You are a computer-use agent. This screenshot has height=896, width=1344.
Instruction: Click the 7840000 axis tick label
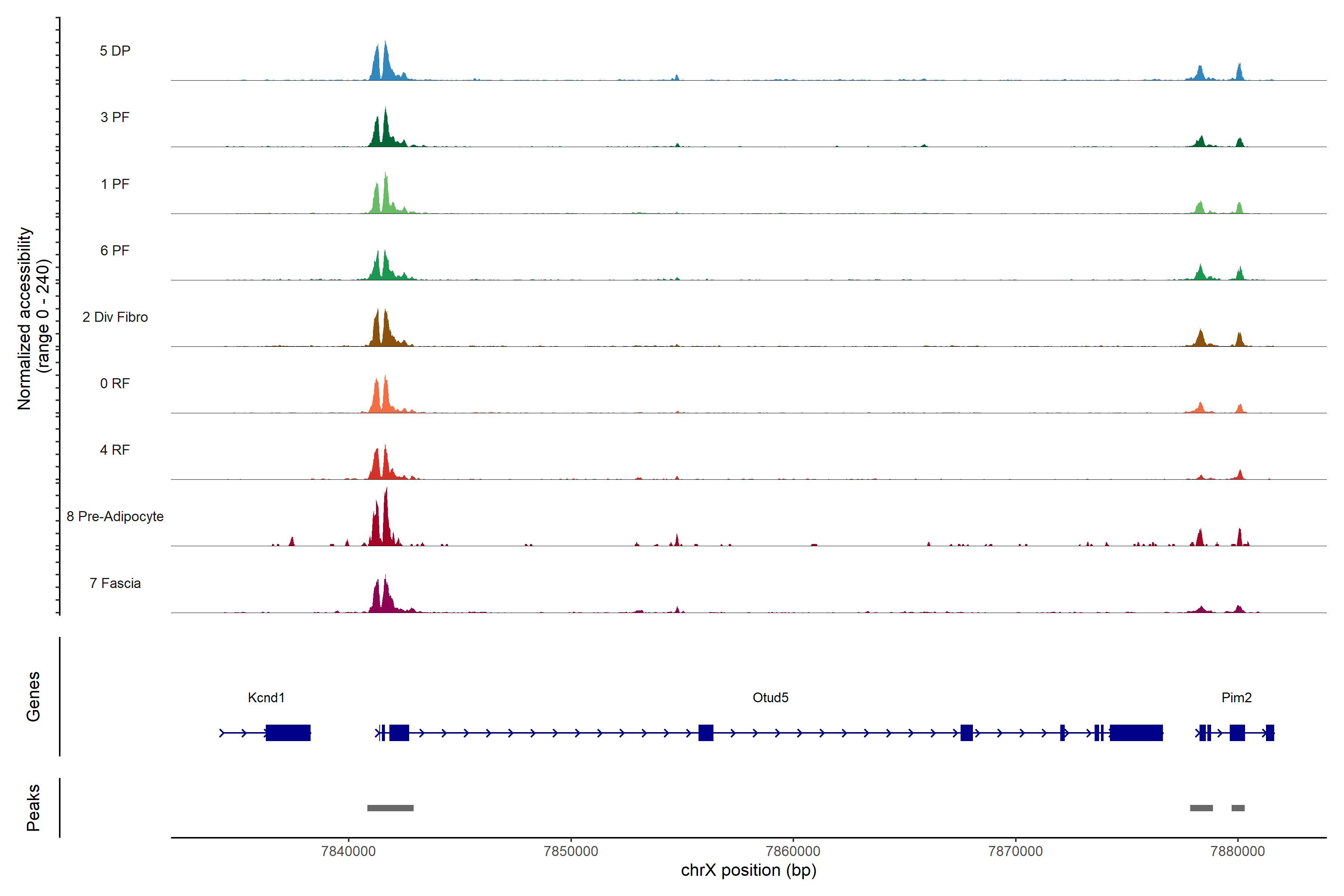349,851
